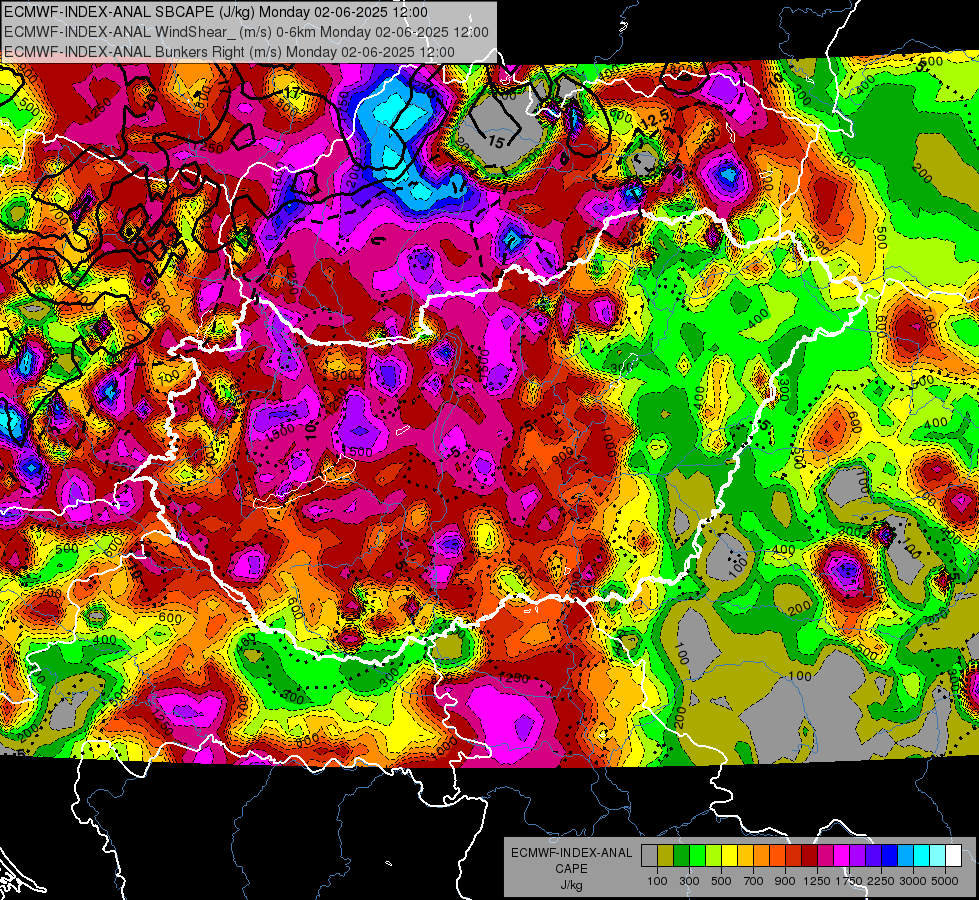Click the red-orange legend swatch

click(777, 856)
